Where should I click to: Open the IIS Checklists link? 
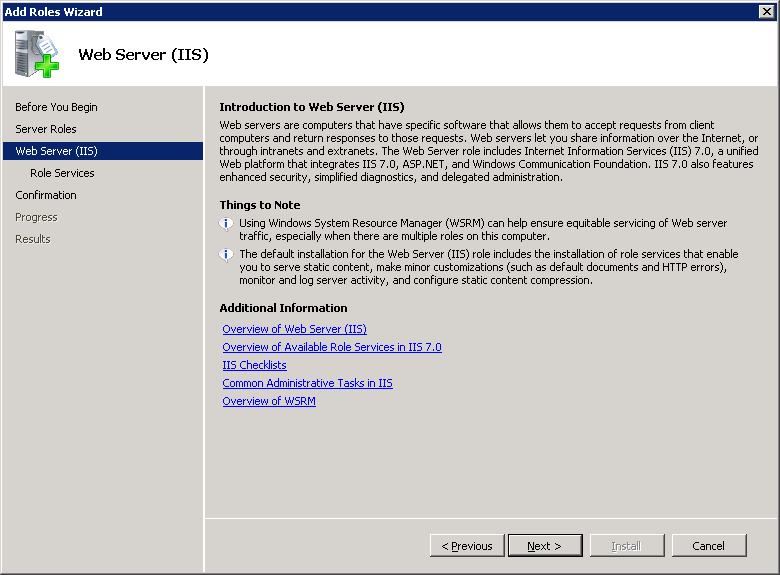pos(254,365)
